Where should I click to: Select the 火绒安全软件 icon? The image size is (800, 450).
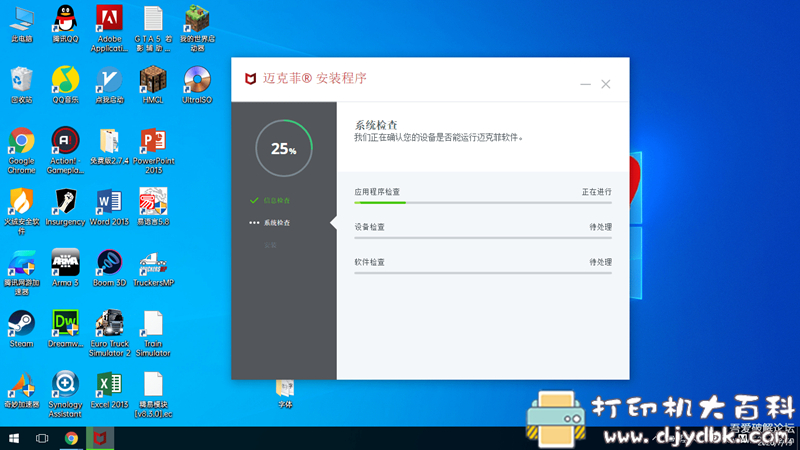(21, 211)
